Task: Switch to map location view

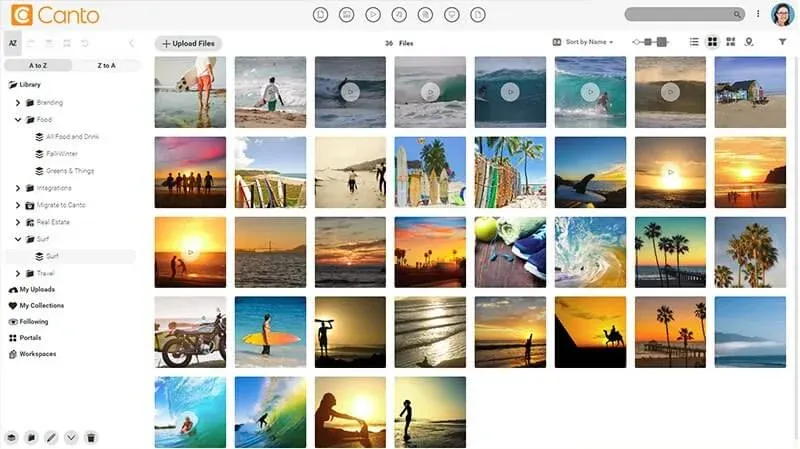Action: pyautogui.click(x=748, y=42)
